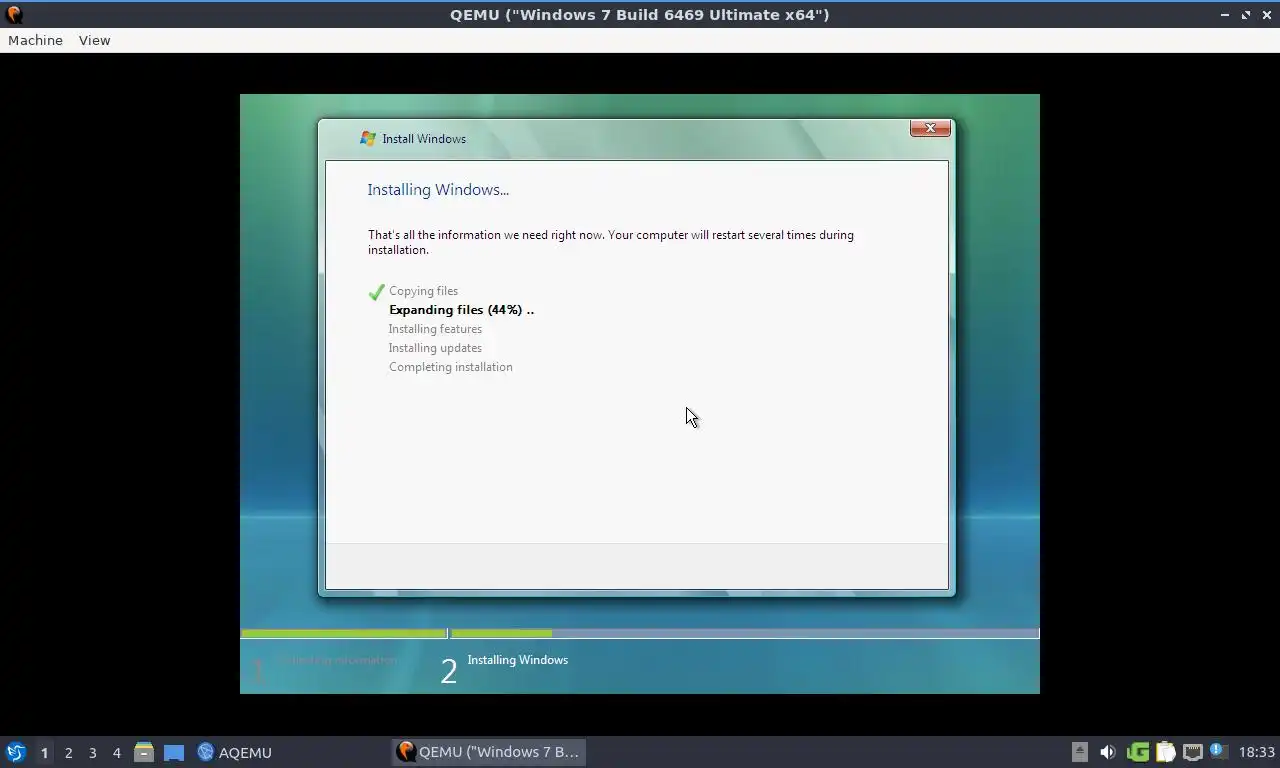This screenshot has width=1280, height=768.
Task: Switch to AQEMU taskbar entry
Action: point(235,752)
